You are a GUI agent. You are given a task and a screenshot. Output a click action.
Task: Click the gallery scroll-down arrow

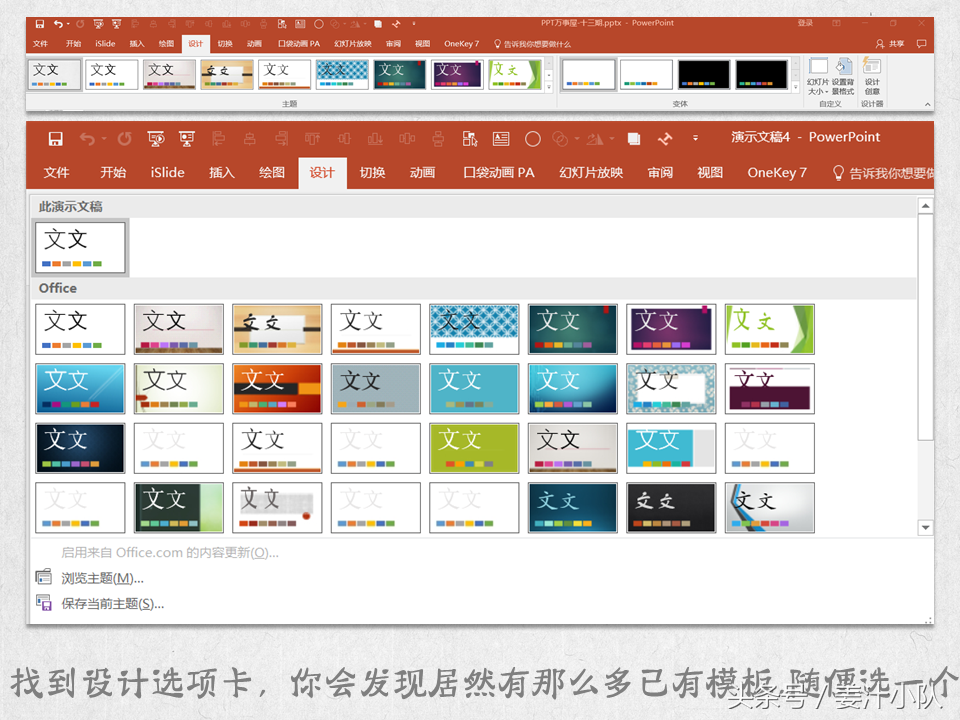(925, 527)
